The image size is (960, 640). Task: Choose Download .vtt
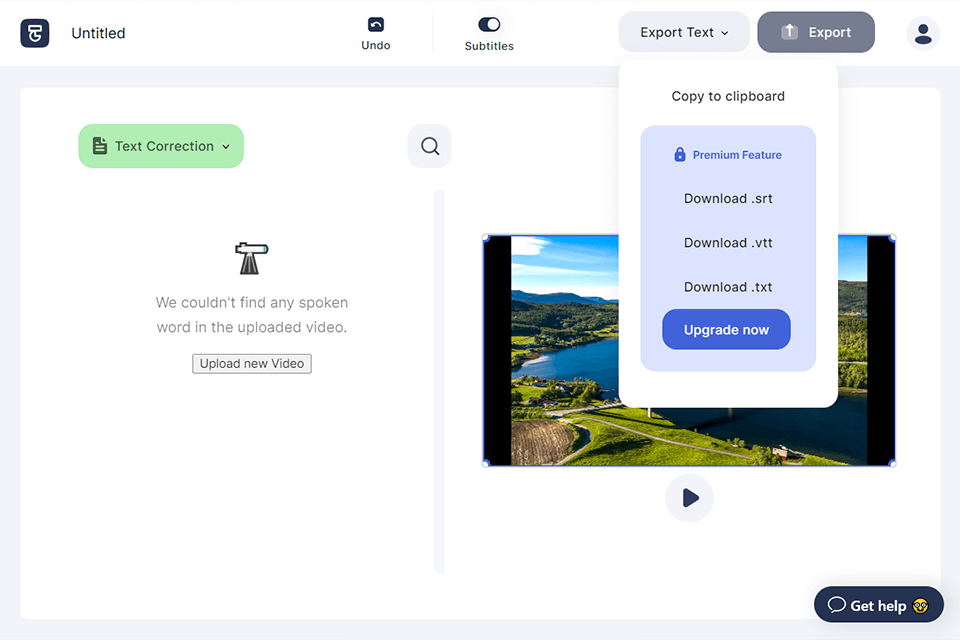tap(728, 243)
